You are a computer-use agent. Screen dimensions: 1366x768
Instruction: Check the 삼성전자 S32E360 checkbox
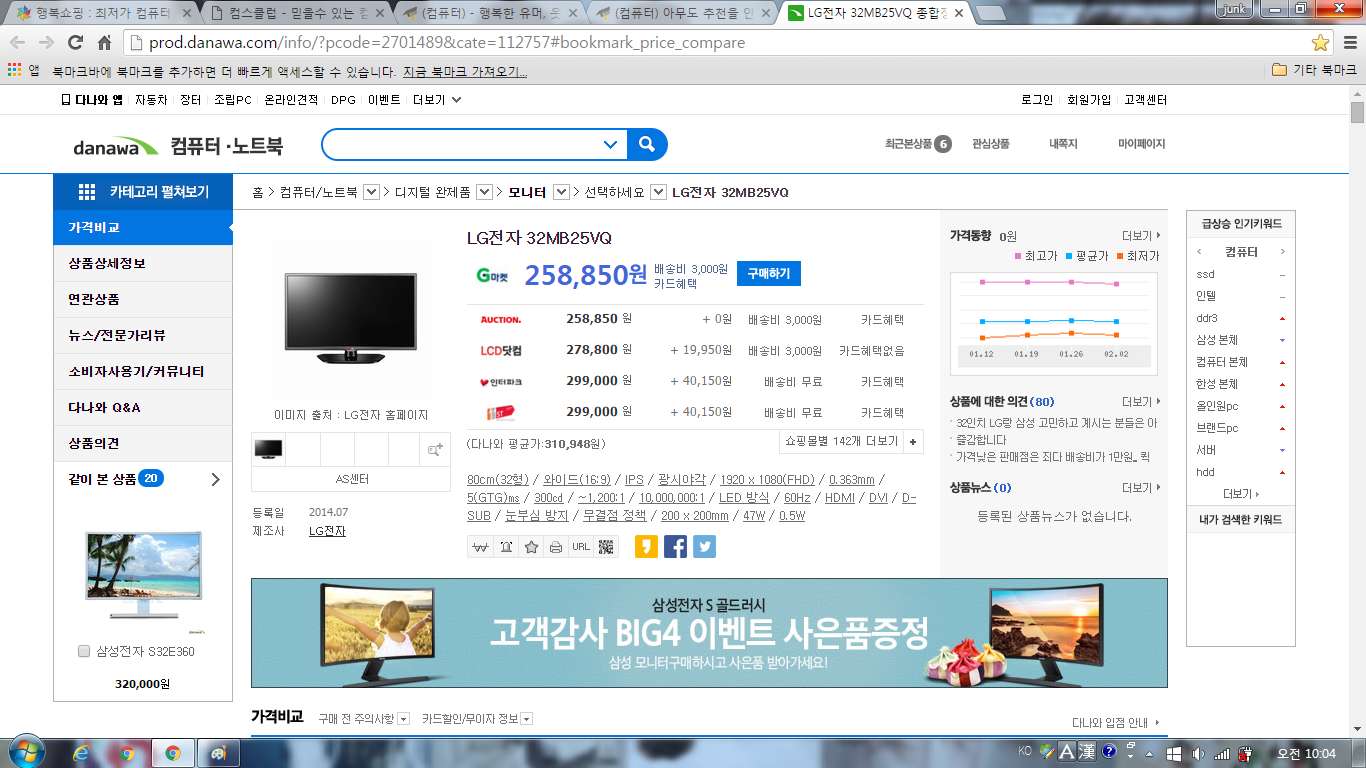(x=84, y=652)
